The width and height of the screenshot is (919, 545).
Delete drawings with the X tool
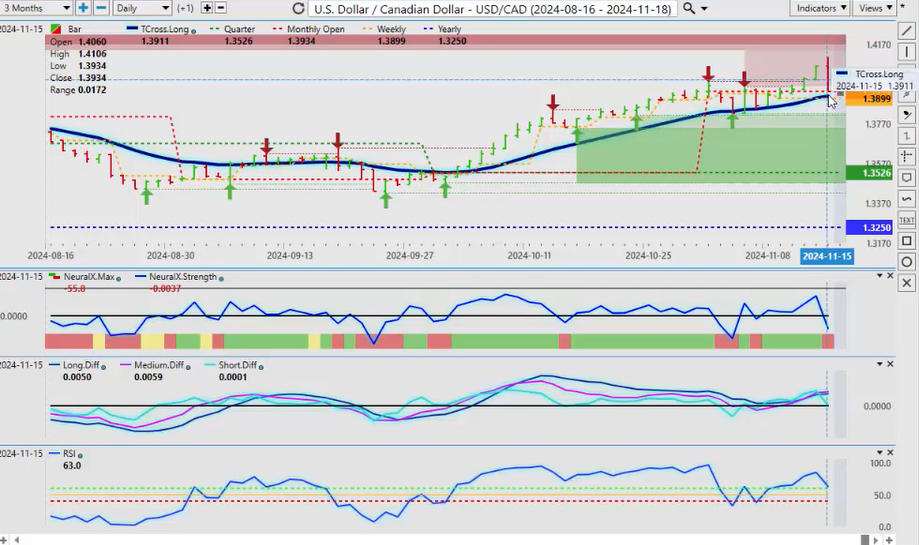pyautogui.click(x=906, y=283)
